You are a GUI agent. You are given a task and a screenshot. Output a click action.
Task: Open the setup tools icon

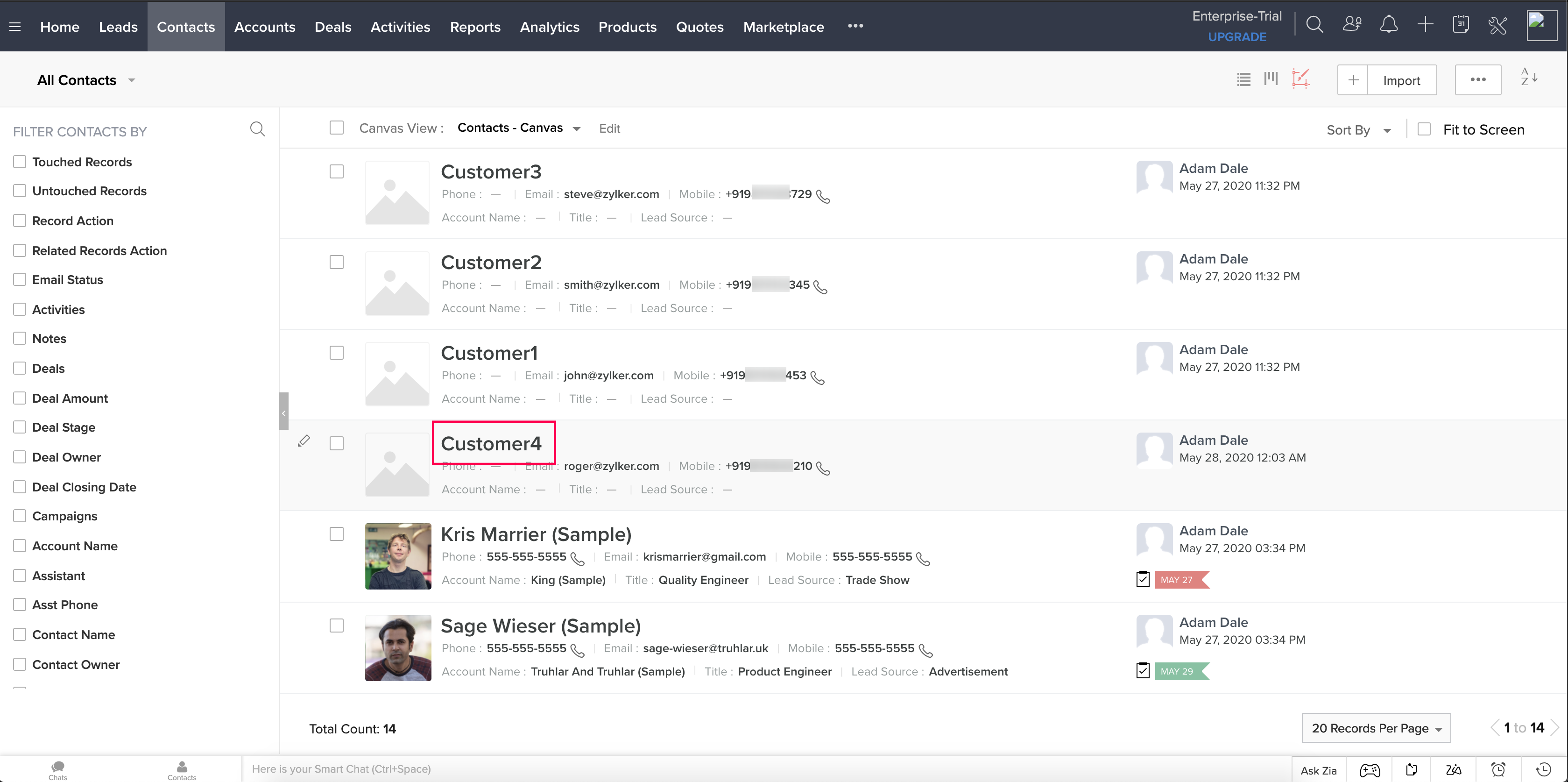click(x=1497, y=25)
